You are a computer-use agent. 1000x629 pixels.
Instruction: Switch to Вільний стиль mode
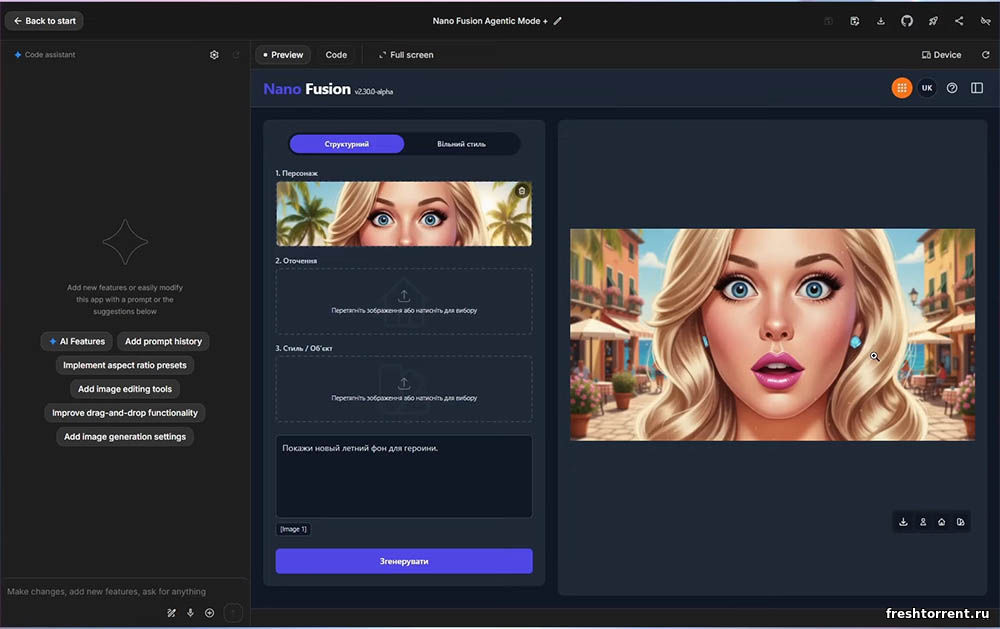(x=461, y=144)
